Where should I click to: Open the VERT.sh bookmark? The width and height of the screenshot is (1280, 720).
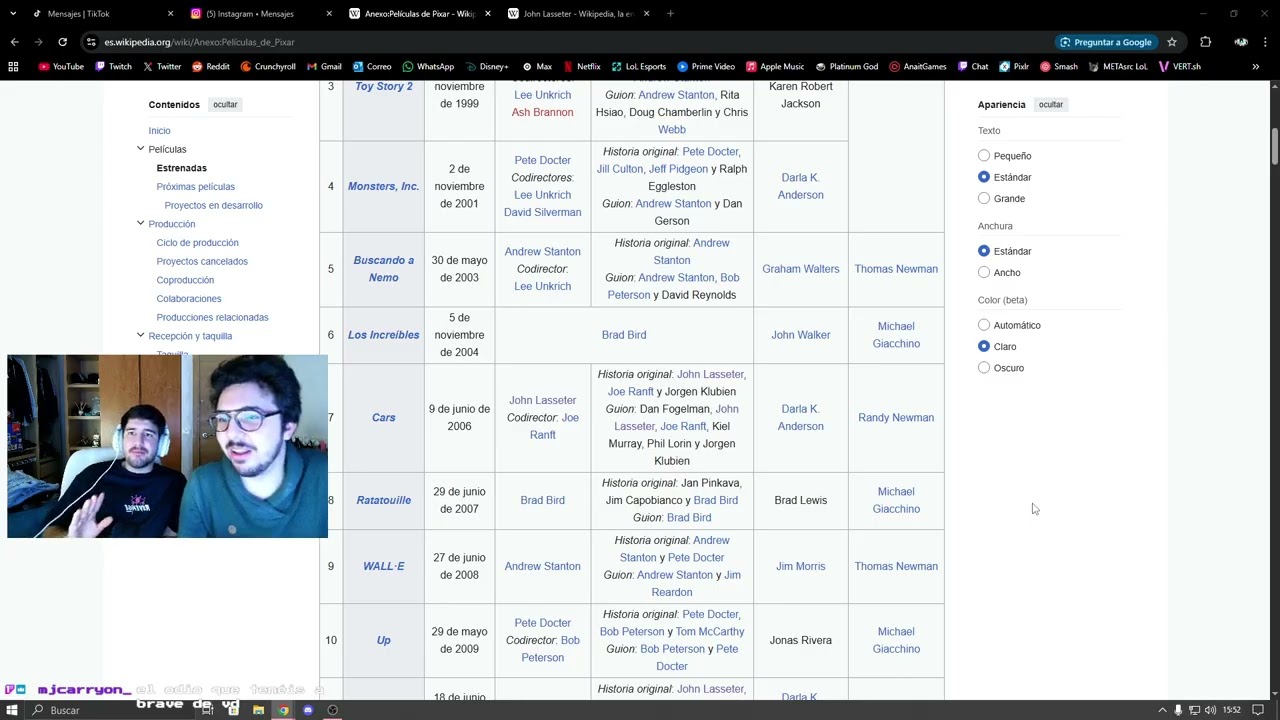(x=1179, y=66)
